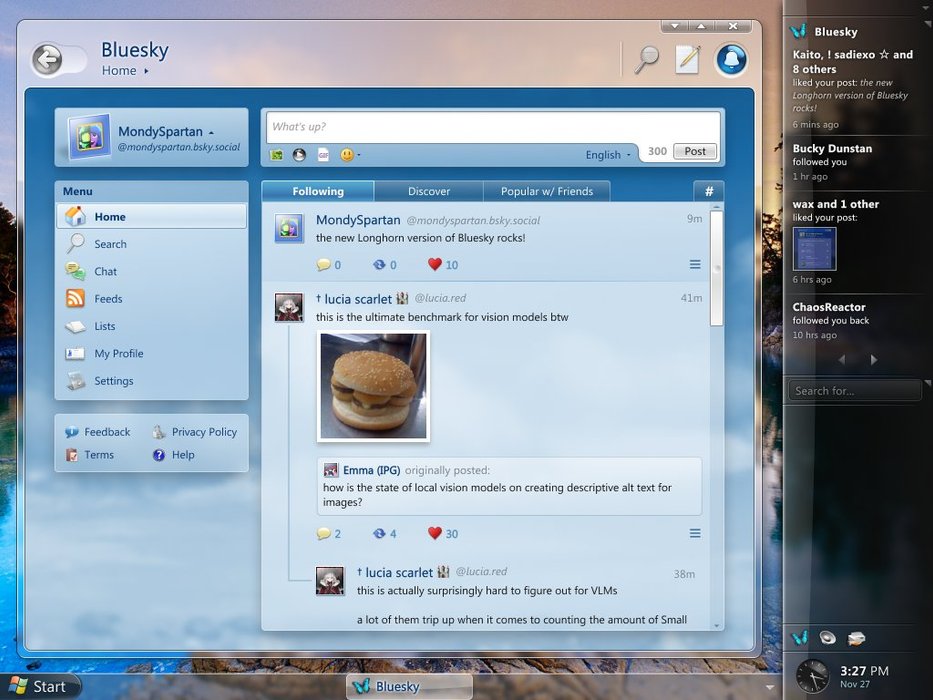
Task: Open Search from the Menu panel
Action: (x=152, y=244)
